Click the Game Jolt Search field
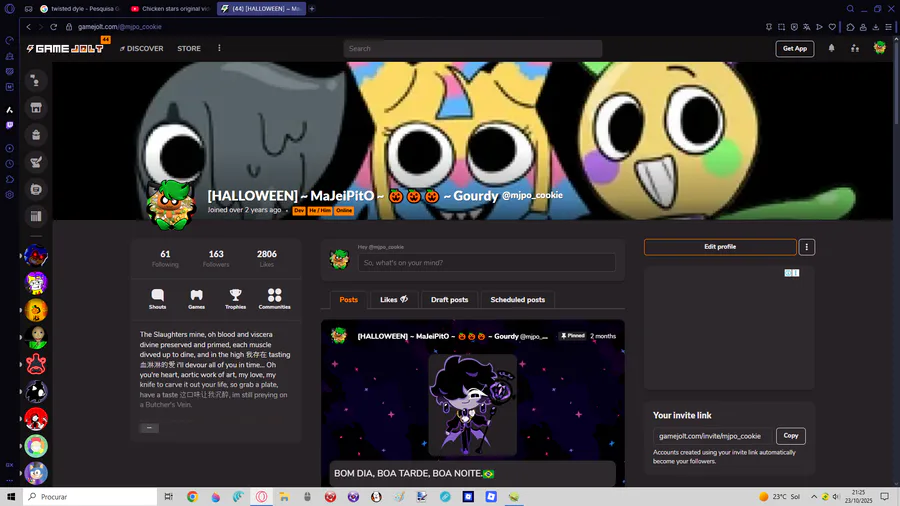This screenshot has width=900, height=506. point(473,49)
